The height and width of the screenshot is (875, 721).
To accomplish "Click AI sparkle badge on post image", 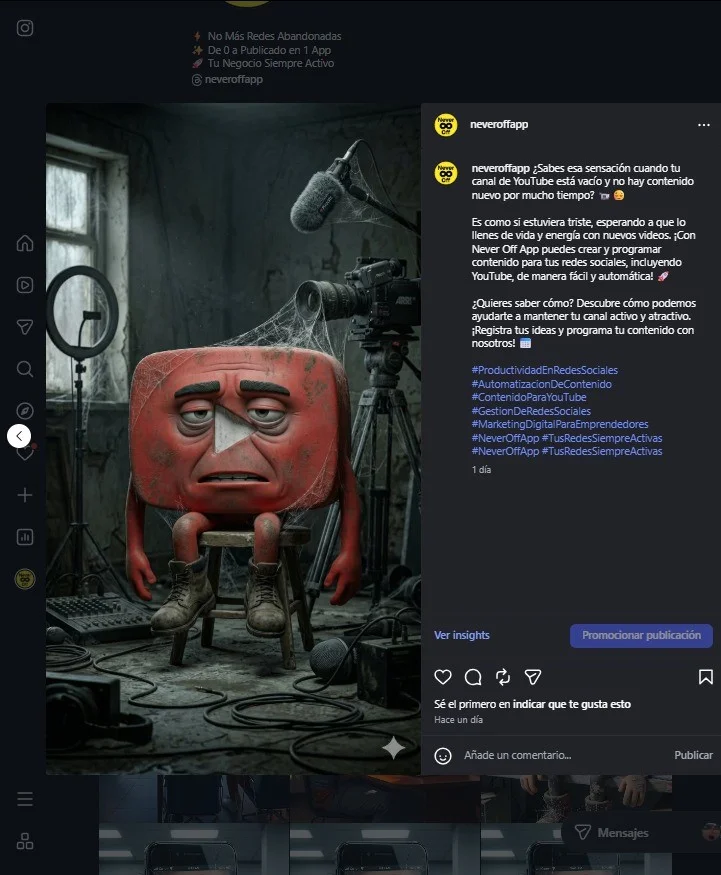I will tap(393, 748).
